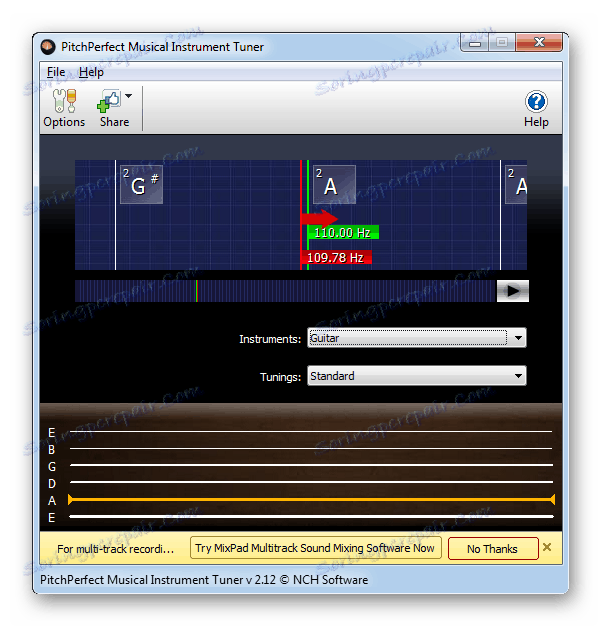Select the highlighted A string
Viewport: 602px width, 627px height.
click(311, 499)
